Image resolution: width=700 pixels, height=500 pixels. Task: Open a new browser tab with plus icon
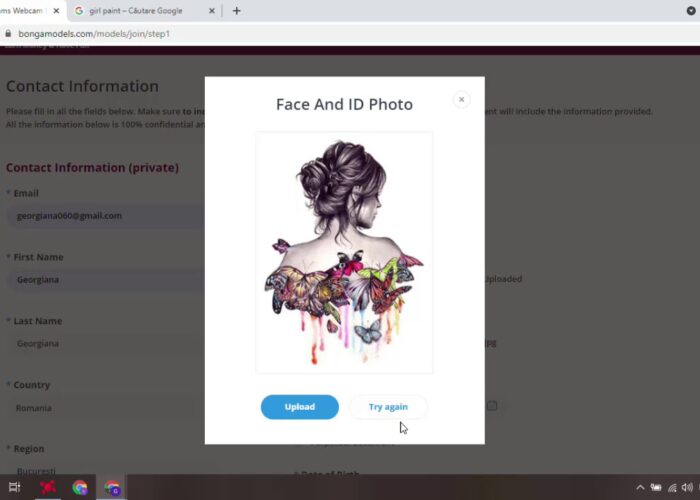click(237, 11)
